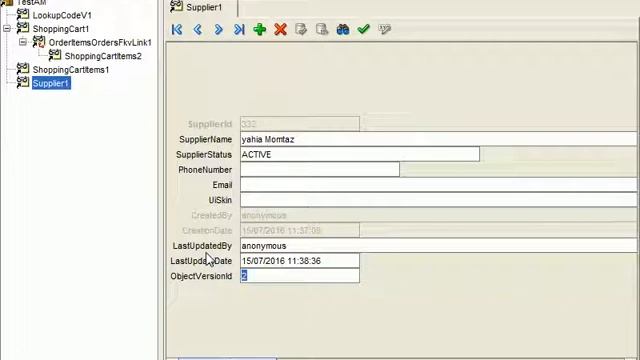Commit changes with green checkmark
The image size is (640, 360).
[363, 29]
